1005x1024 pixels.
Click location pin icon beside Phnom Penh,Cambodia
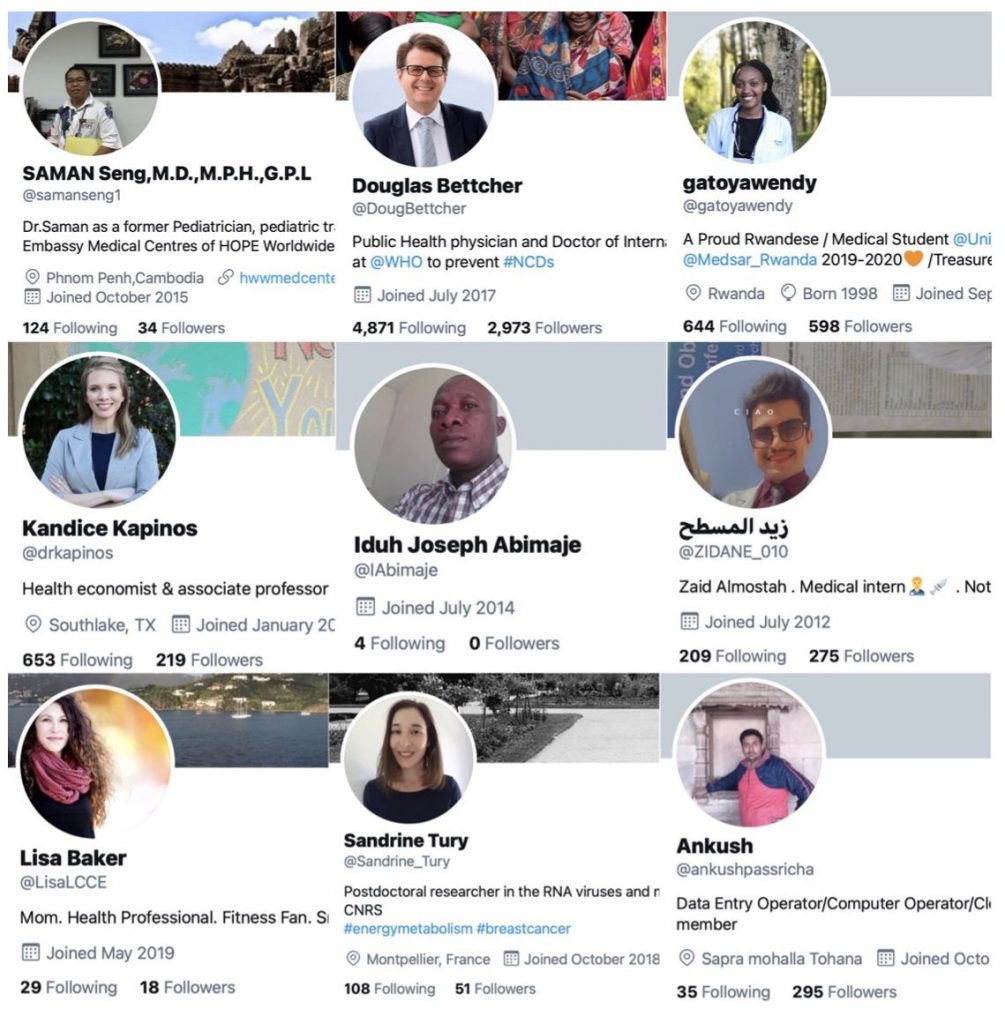(32, 278)
